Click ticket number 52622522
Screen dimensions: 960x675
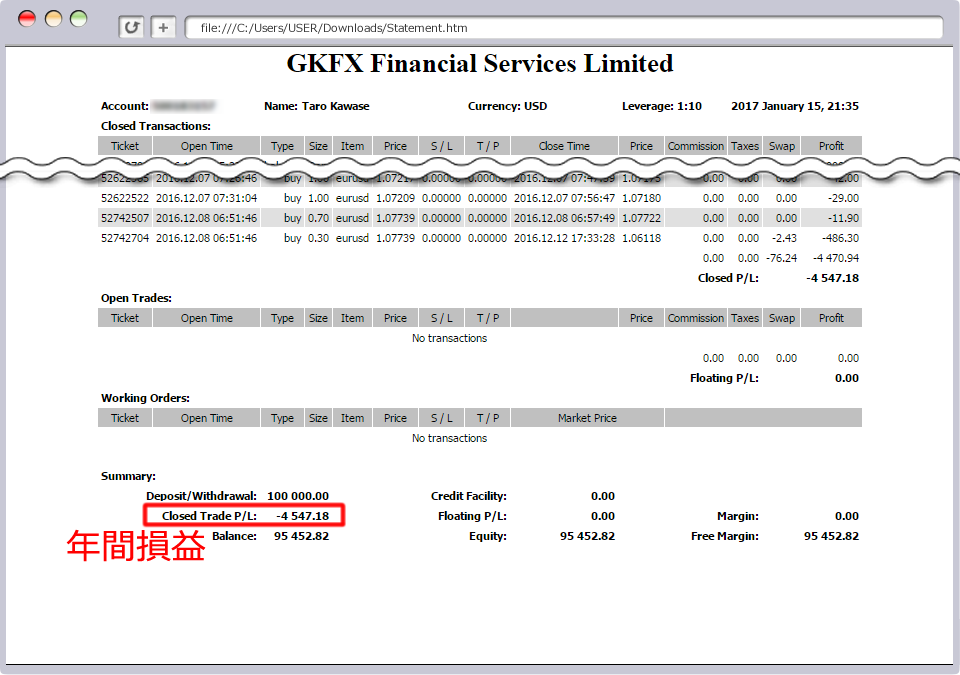tap(125, 198)
